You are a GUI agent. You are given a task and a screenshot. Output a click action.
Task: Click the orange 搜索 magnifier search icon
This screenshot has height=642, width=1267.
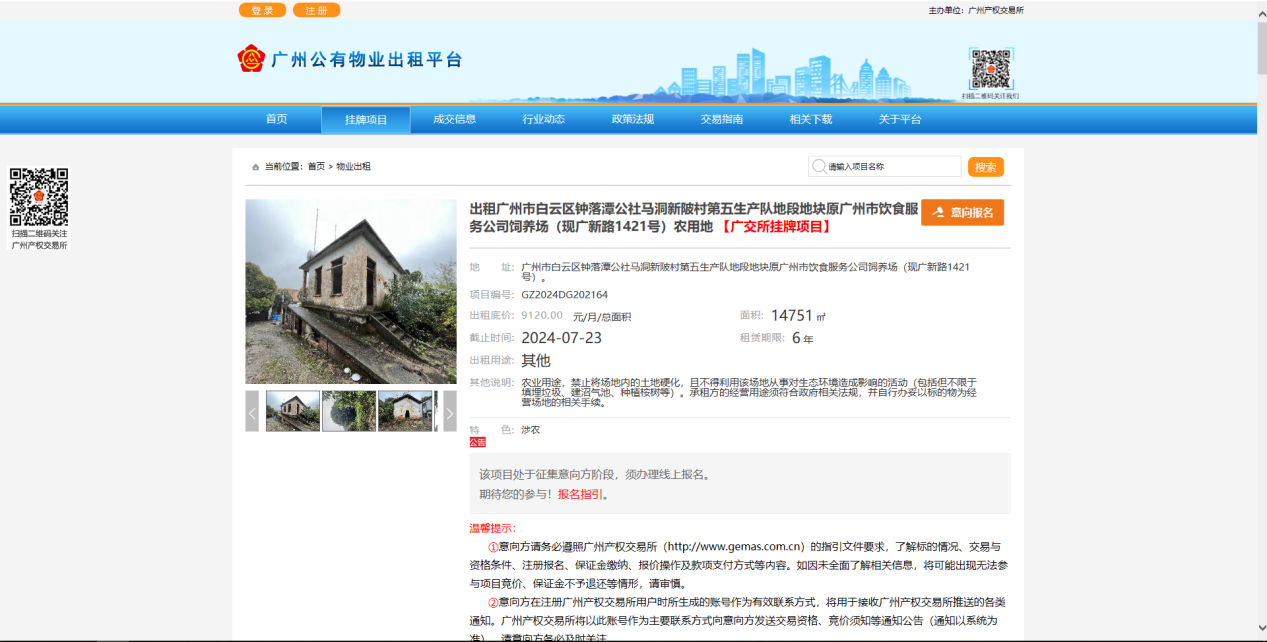pyautogui.click(x=984, y=166)
